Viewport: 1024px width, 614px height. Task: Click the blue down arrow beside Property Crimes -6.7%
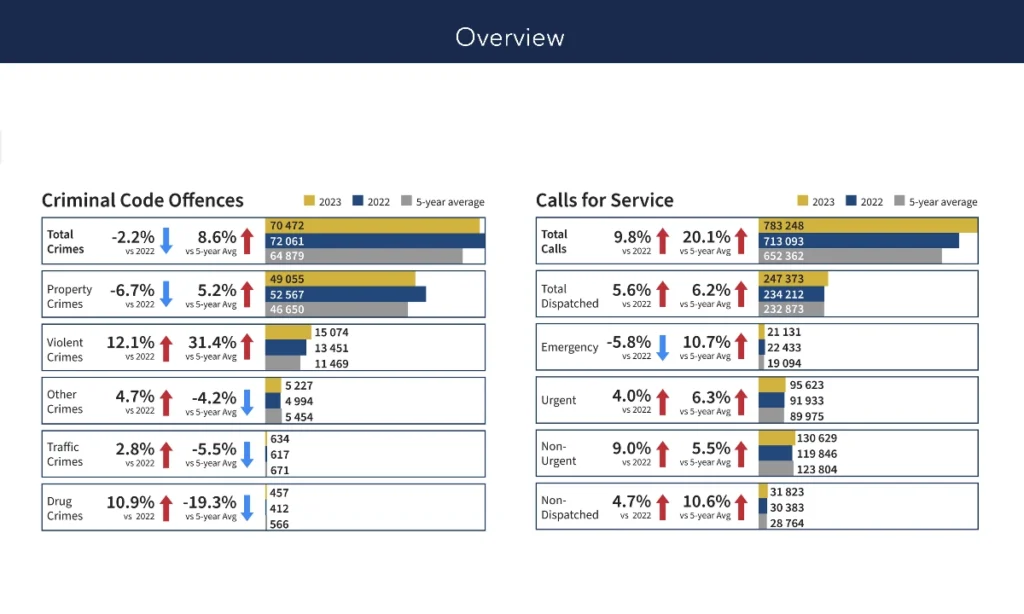(167, 294)
